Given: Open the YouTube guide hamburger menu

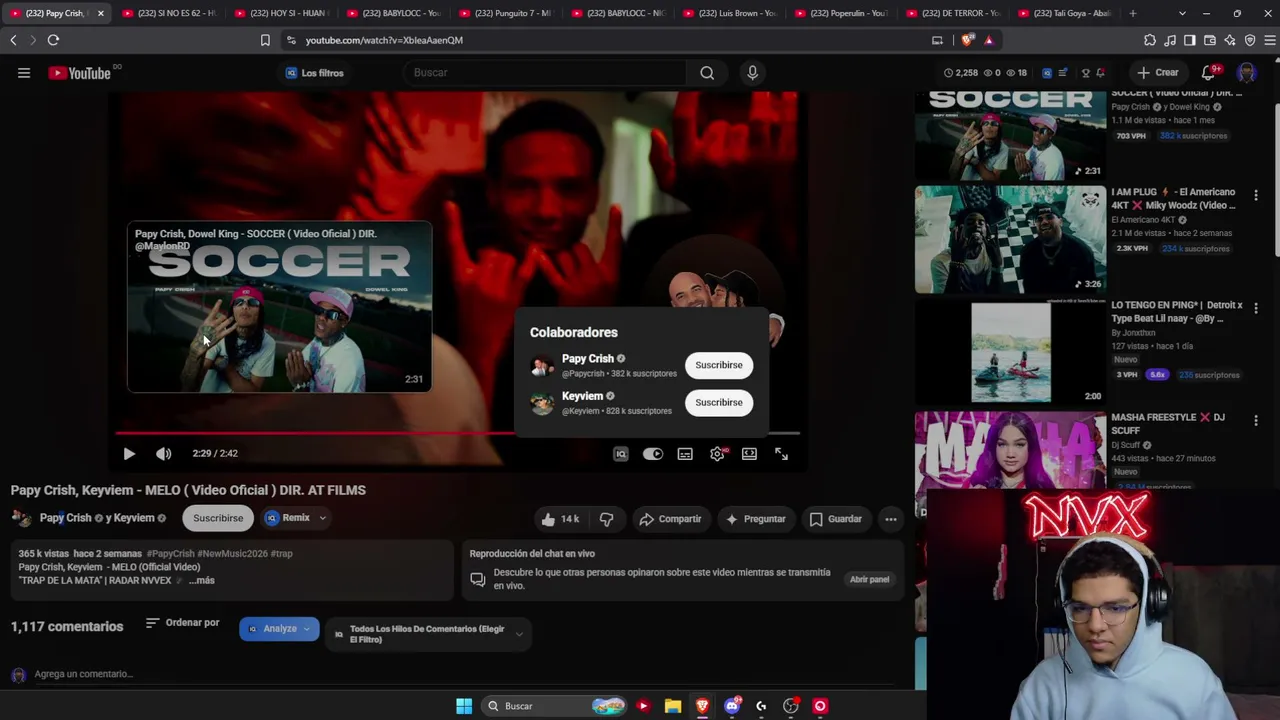Looking at the screenshot, I should coord(24,73).
